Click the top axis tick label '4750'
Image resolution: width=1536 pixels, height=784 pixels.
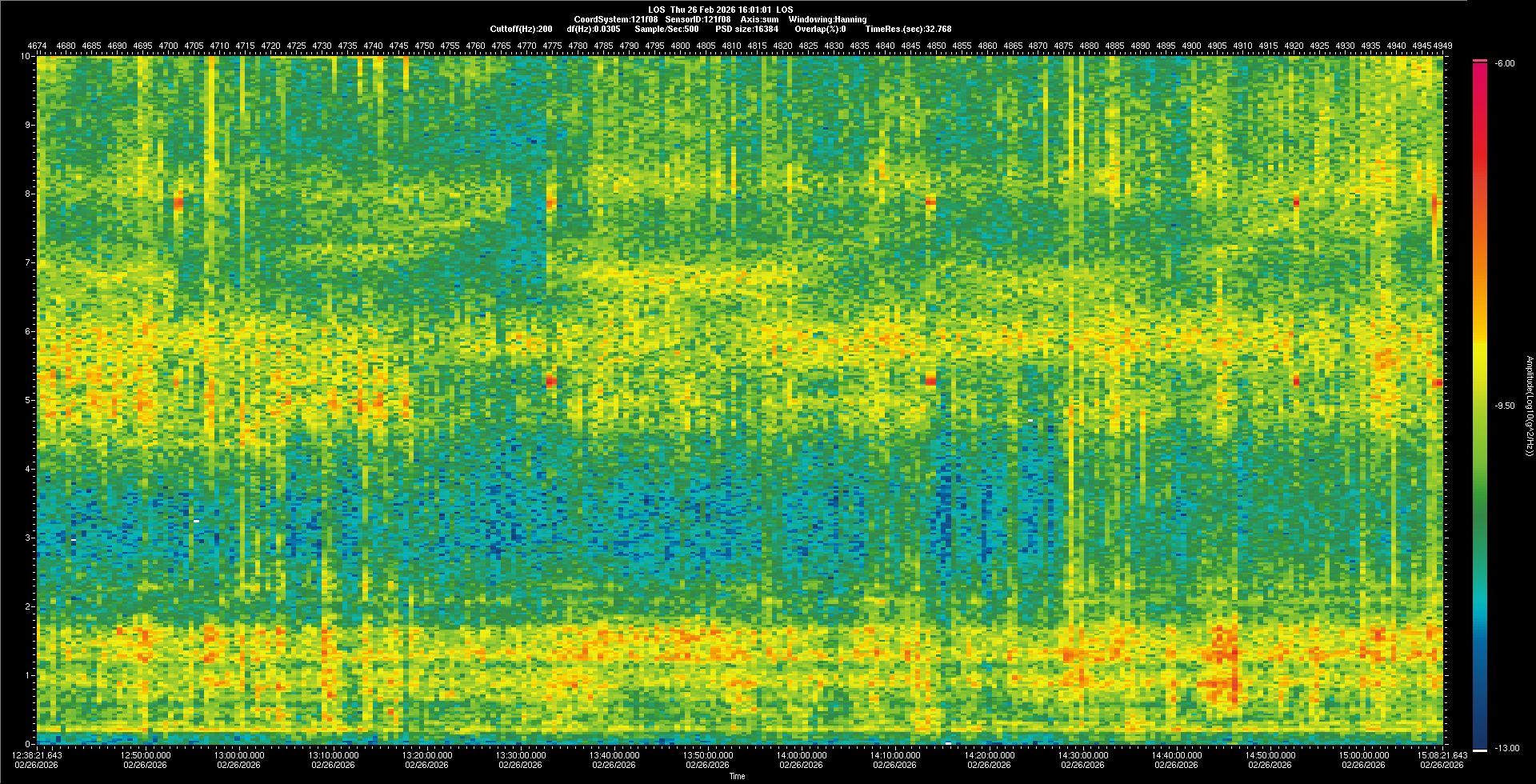[x=424, y=46]
